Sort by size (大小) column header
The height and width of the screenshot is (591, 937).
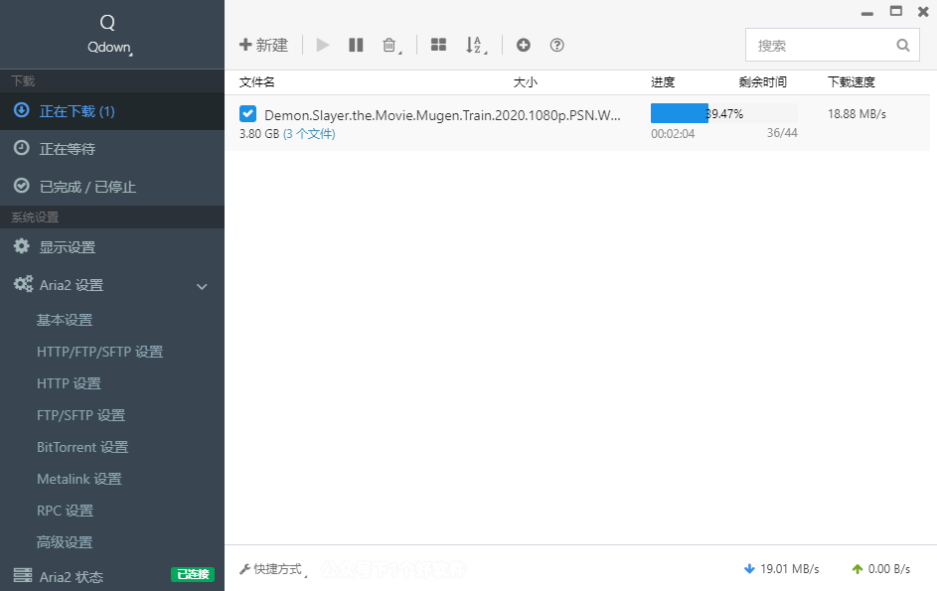coord(525,82)
